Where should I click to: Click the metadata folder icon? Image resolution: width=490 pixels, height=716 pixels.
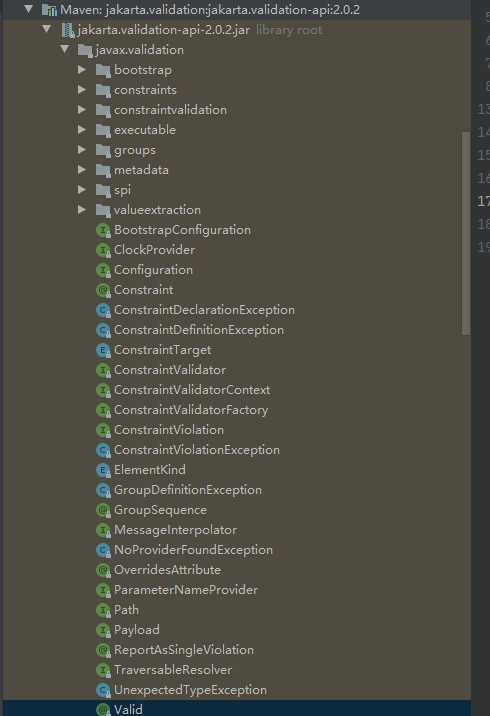[x=103, y=170]
